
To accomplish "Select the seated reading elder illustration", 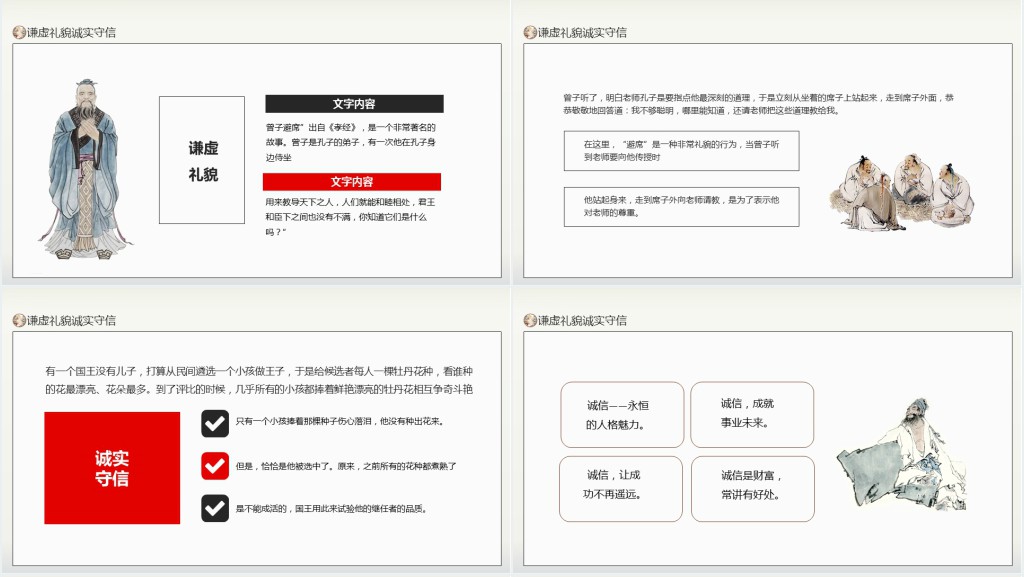I will click(x=901, y=454).
